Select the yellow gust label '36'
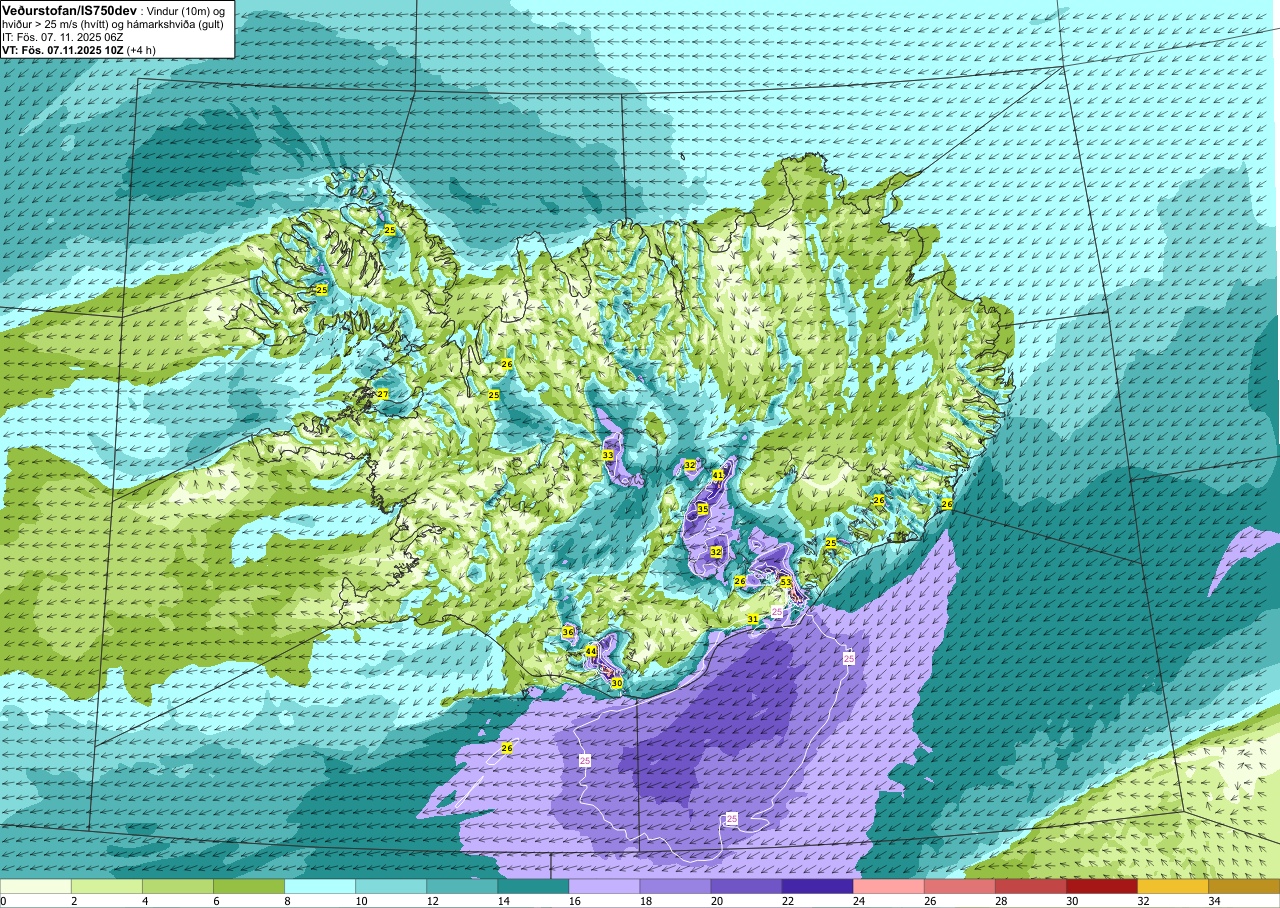The height and width of the screenshot is (908, 1280). (x=568, y=632)
